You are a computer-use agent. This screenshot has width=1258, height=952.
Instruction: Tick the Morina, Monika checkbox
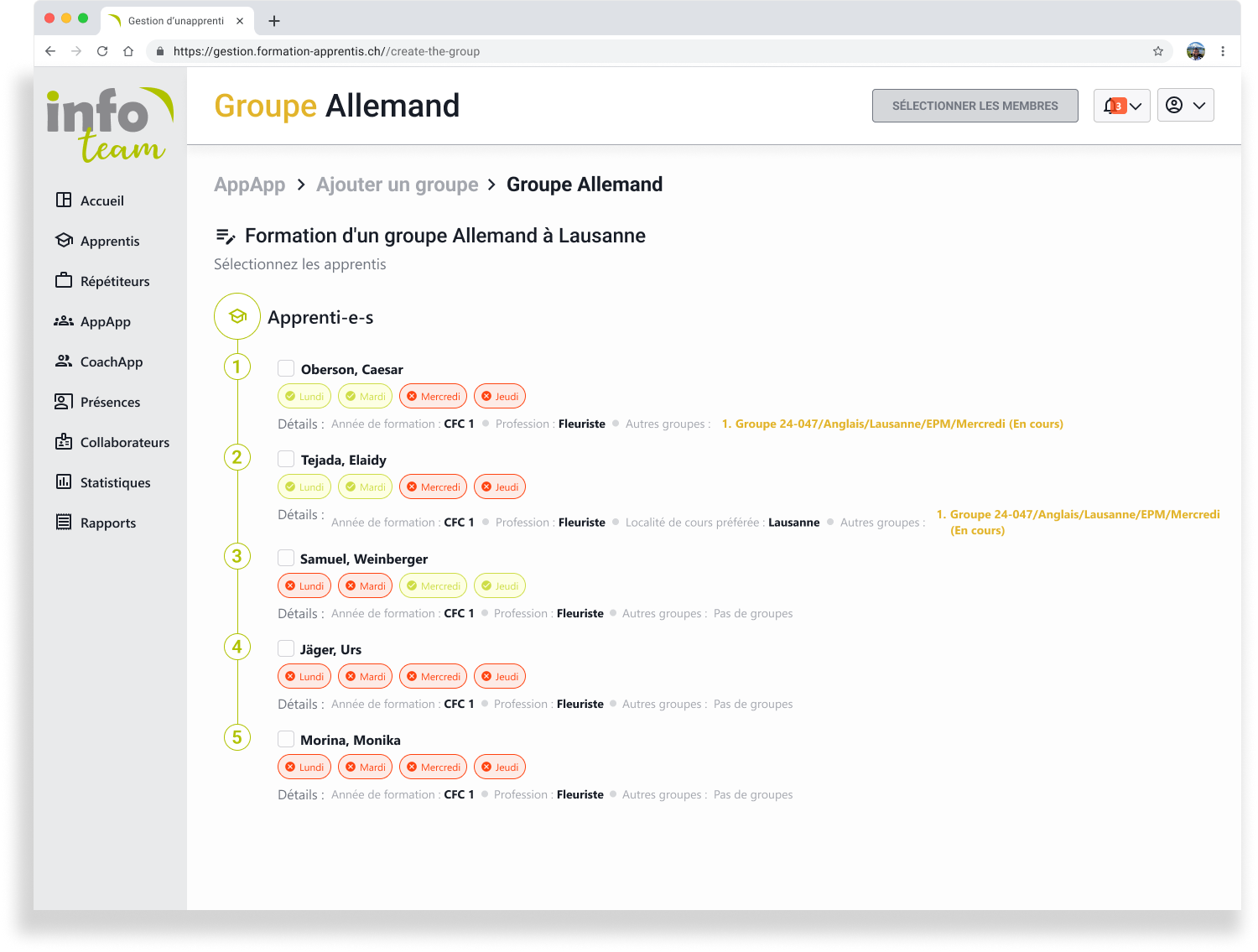point(286,739)
